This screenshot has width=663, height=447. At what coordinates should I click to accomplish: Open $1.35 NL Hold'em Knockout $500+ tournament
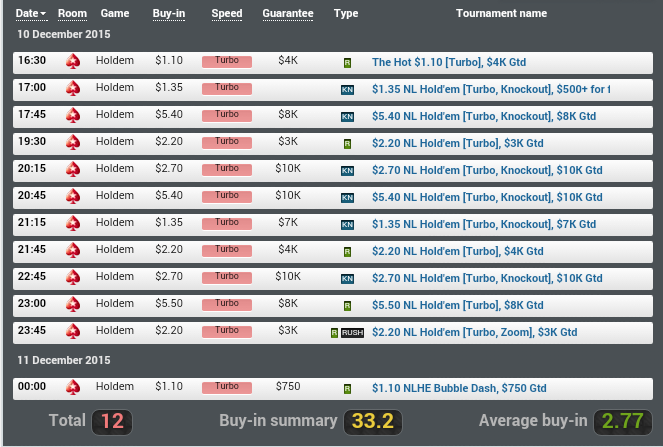tap(491, 89)
